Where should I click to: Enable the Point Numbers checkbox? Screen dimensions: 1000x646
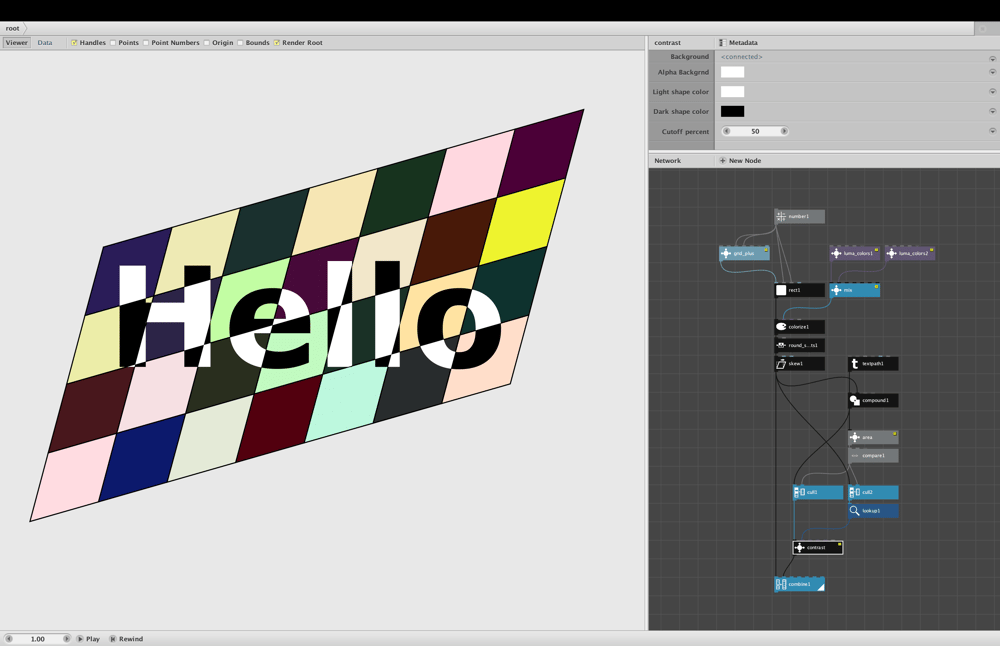point(146,43)
